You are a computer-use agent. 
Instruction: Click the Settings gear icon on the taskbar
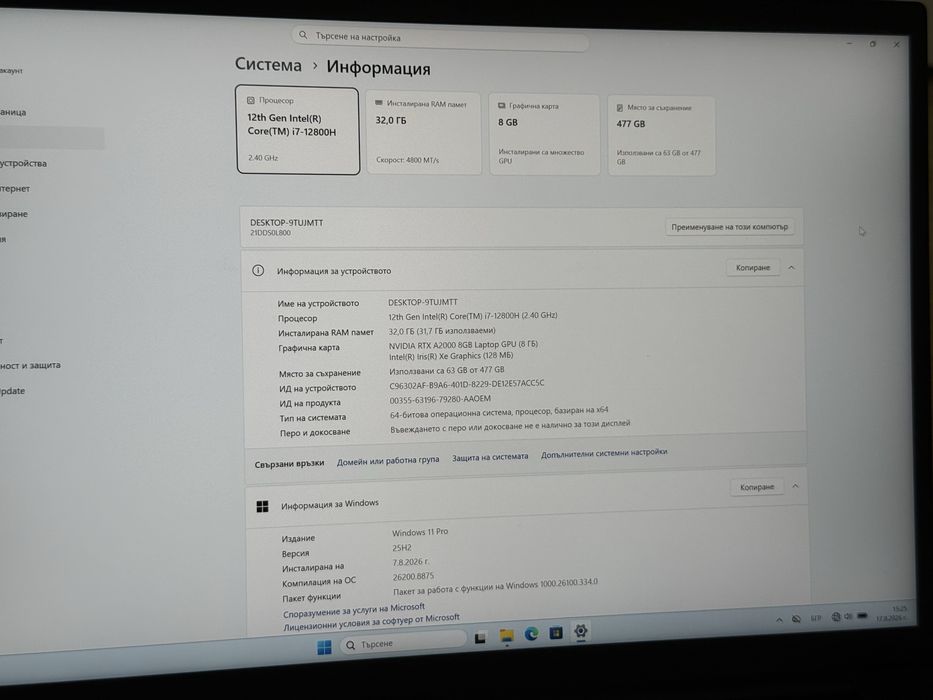click(581, 631)
